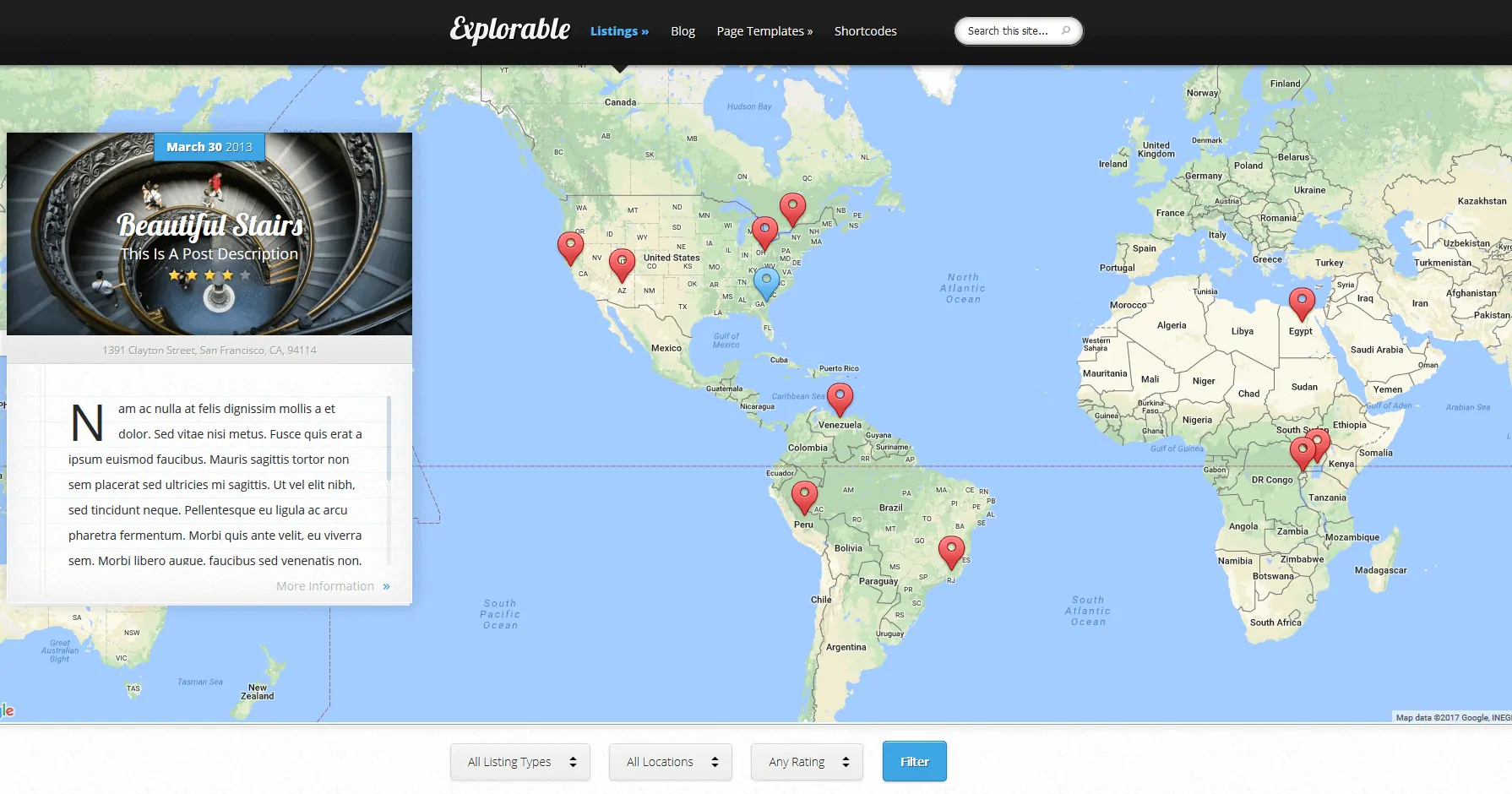Click the search magnifier icon
This screenshot has height=794, width=1512.
[1066, 30]
